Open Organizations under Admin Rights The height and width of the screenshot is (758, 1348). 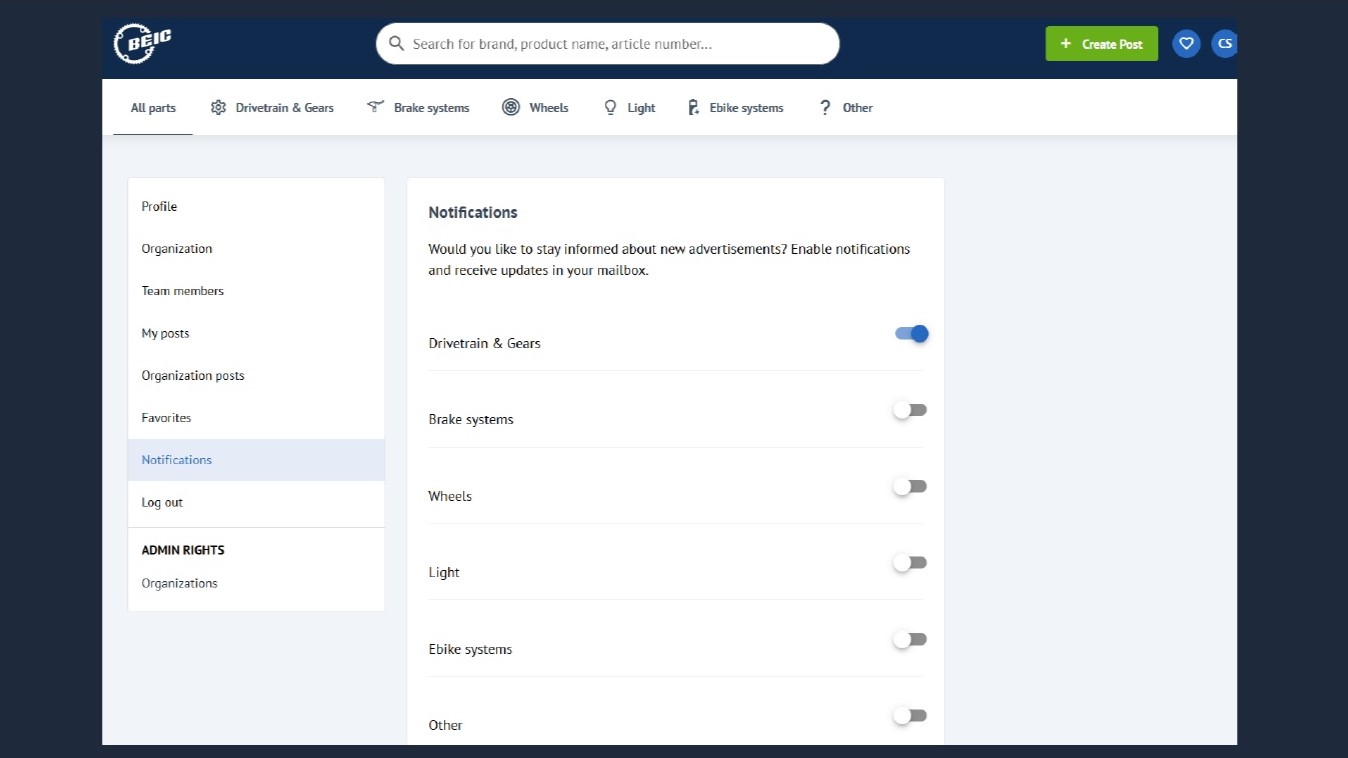[x=179, y=583]
